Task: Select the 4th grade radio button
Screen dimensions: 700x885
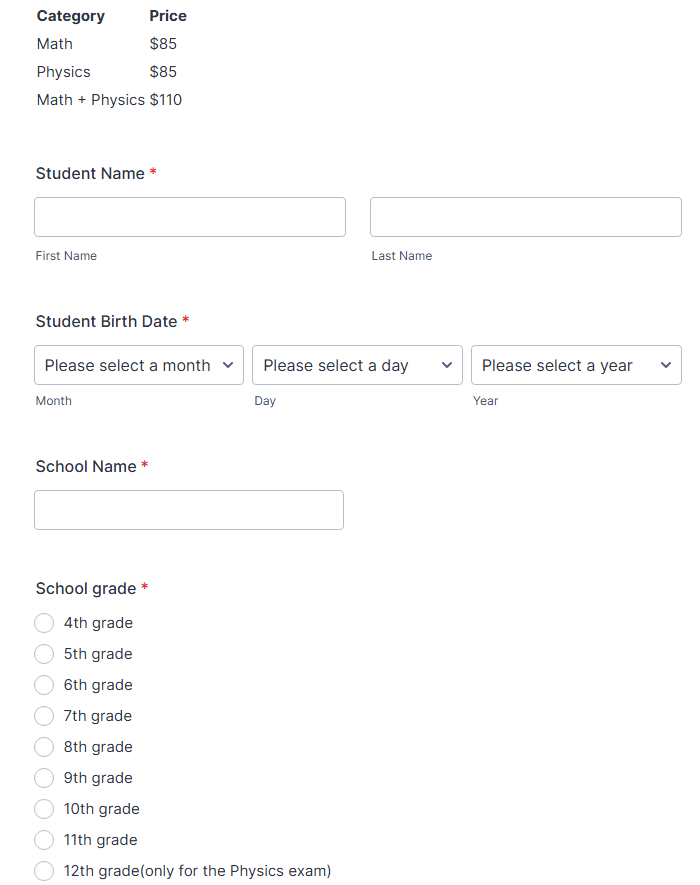Action: [x=44, y=623]
